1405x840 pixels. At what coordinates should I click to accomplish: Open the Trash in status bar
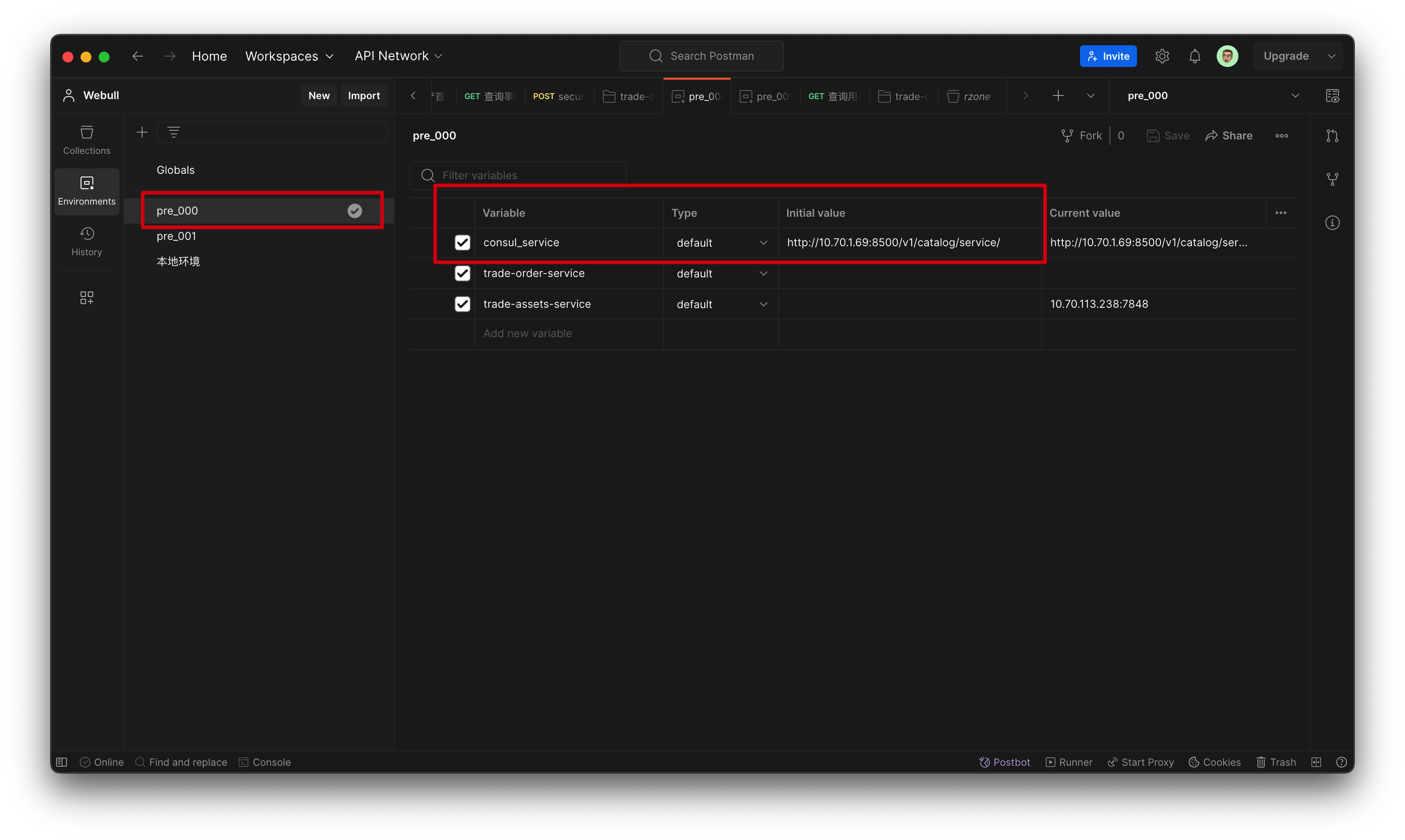(x=1276, y=762)
